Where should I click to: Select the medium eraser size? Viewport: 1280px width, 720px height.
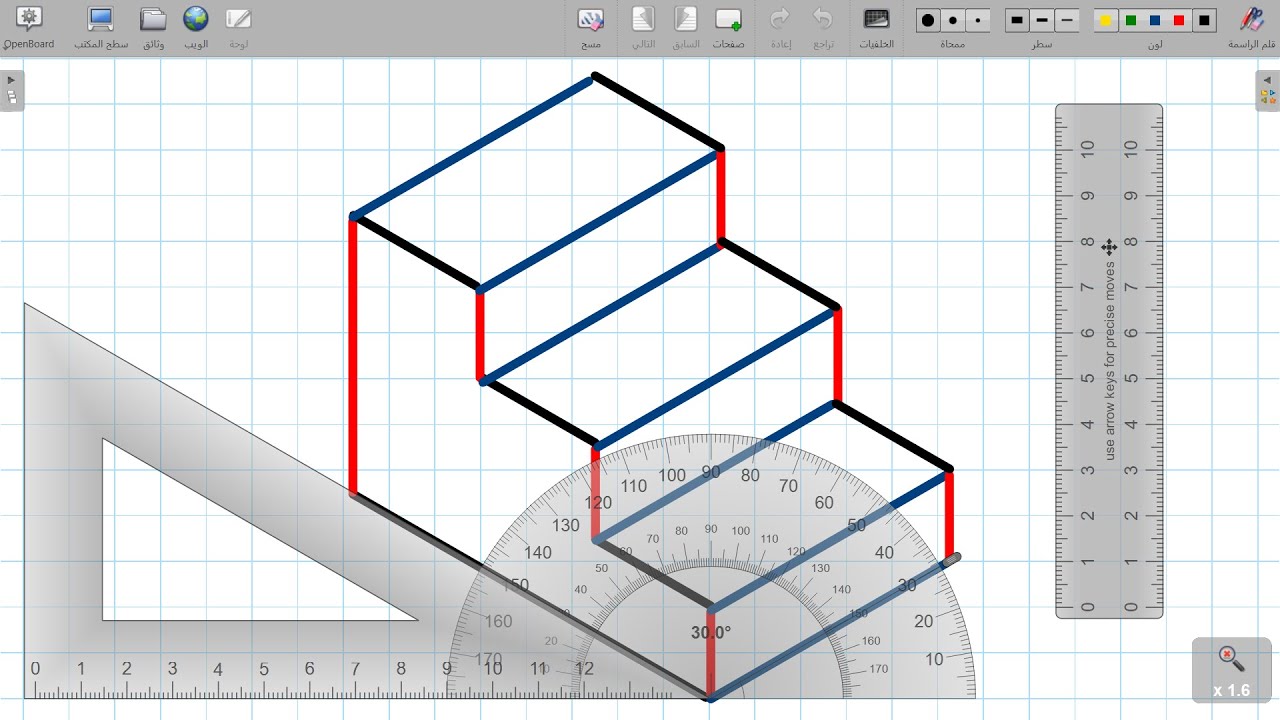tap(953, 20)
